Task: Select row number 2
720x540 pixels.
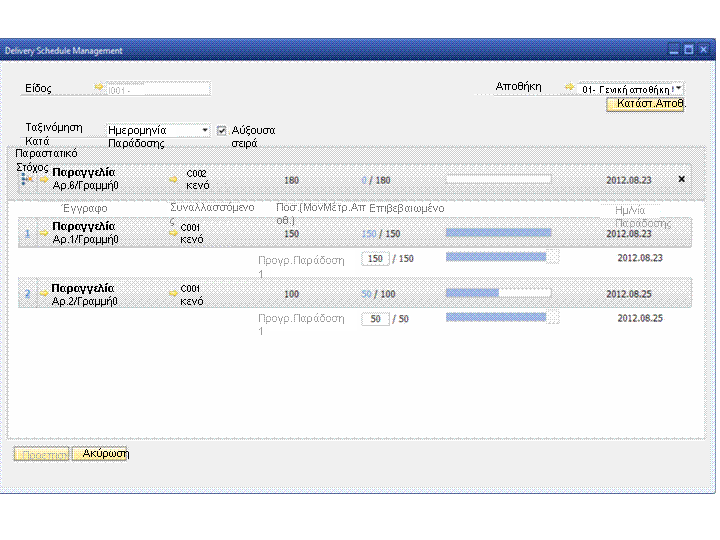Action: pyautogui.click(x=27, y=293)
